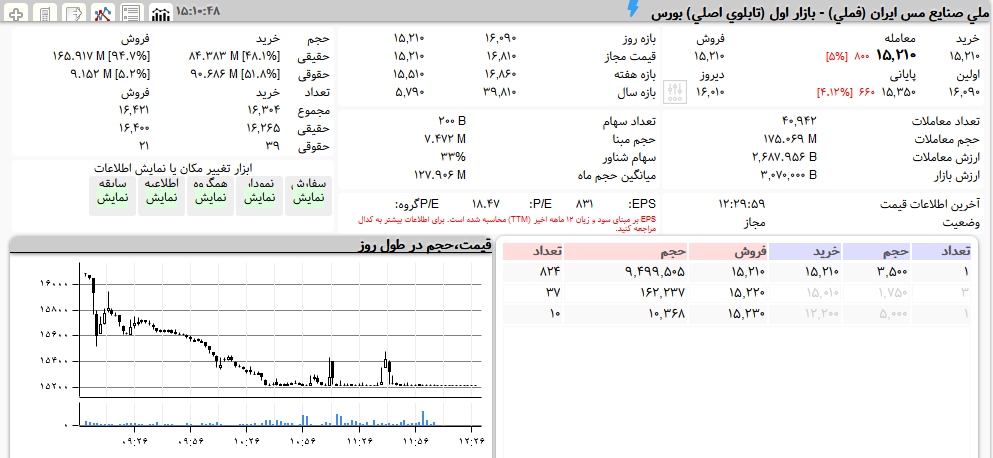
Task: Click the red [۵%] trade change
Action: (x=836, y=56)
